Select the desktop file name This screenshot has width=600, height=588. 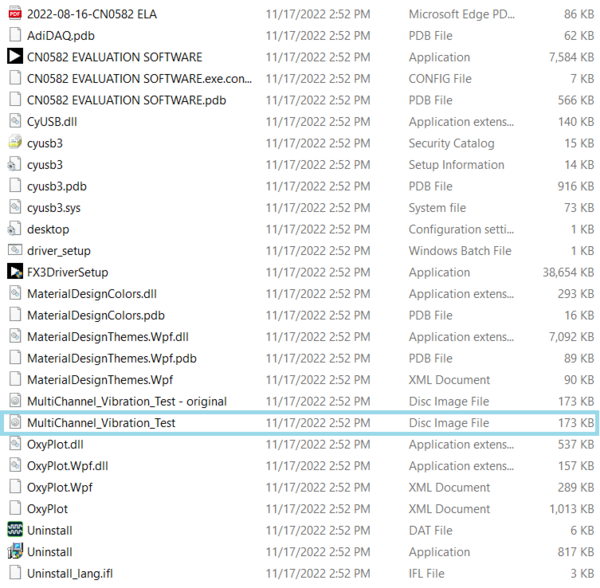[x=48, y=229]
